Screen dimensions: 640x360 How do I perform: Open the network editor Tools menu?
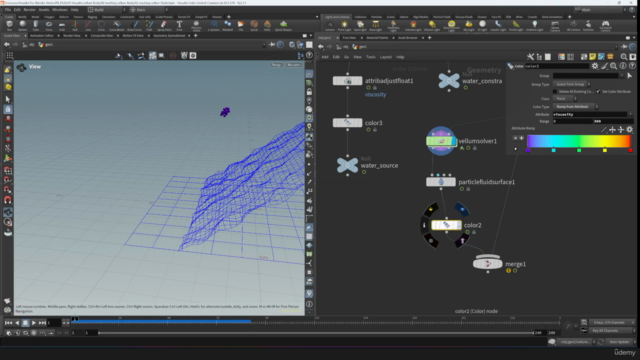[371, 57]
